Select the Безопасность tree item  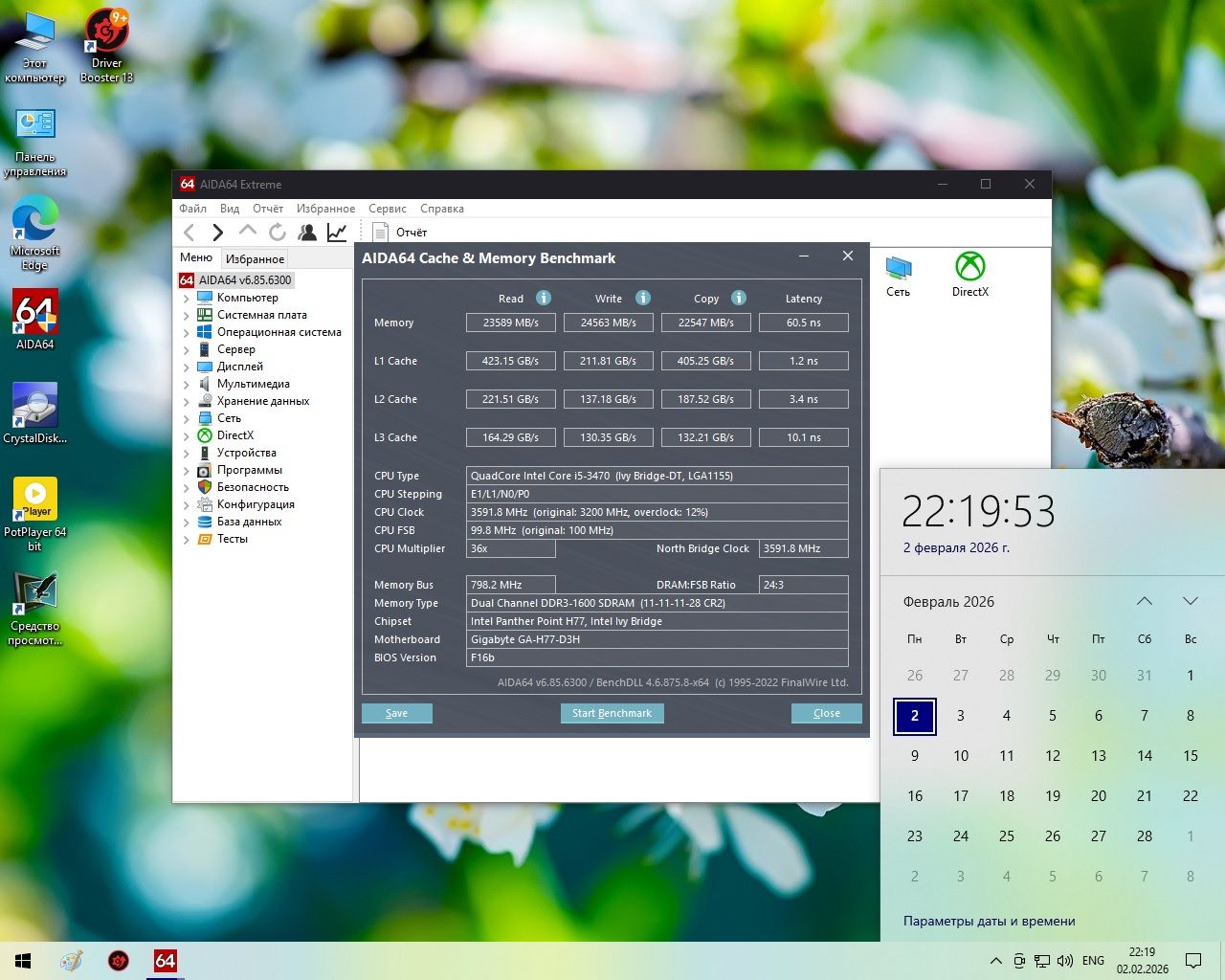253,487
